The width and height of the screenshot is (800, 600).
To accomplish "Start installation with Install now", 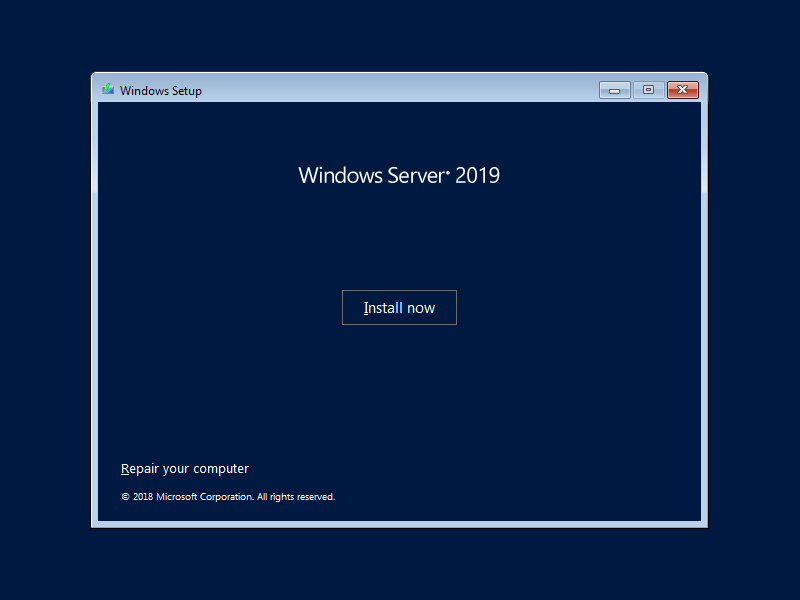I will click(399, 308).
